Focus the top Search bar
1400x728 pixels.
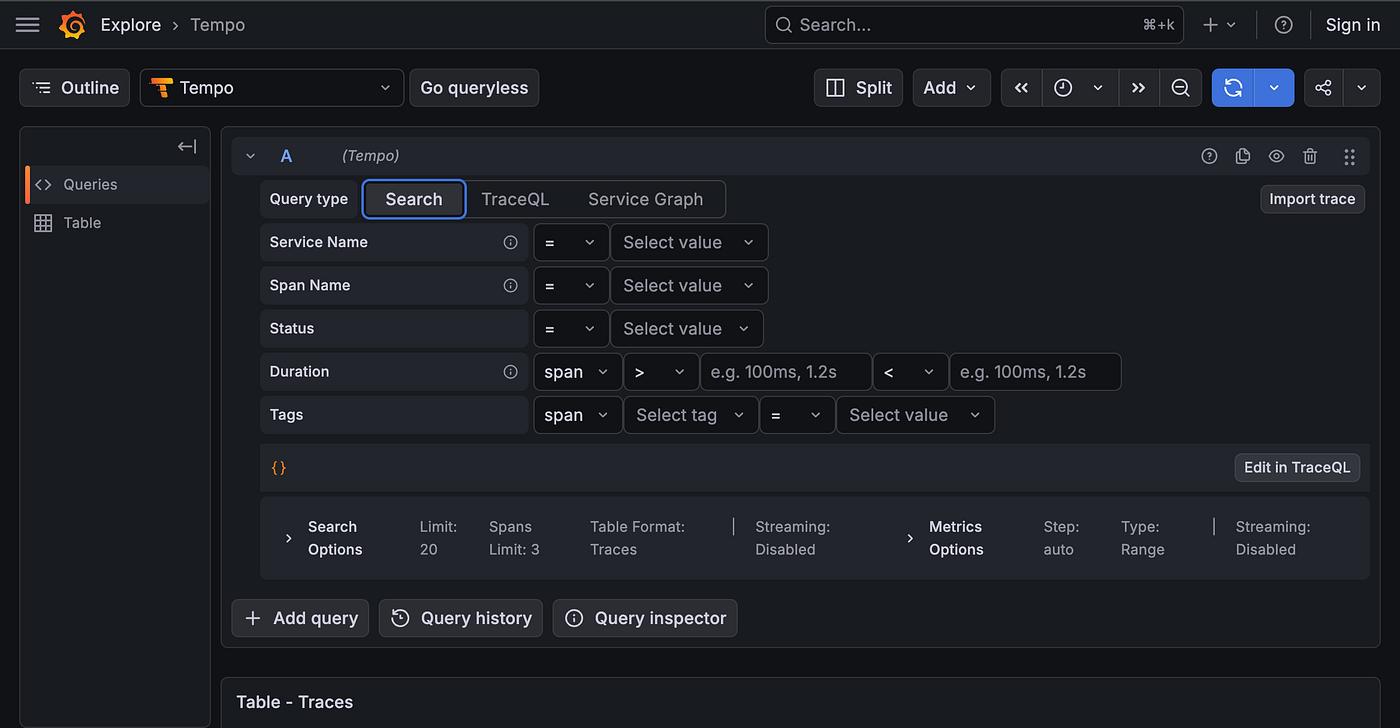(974, 25)
